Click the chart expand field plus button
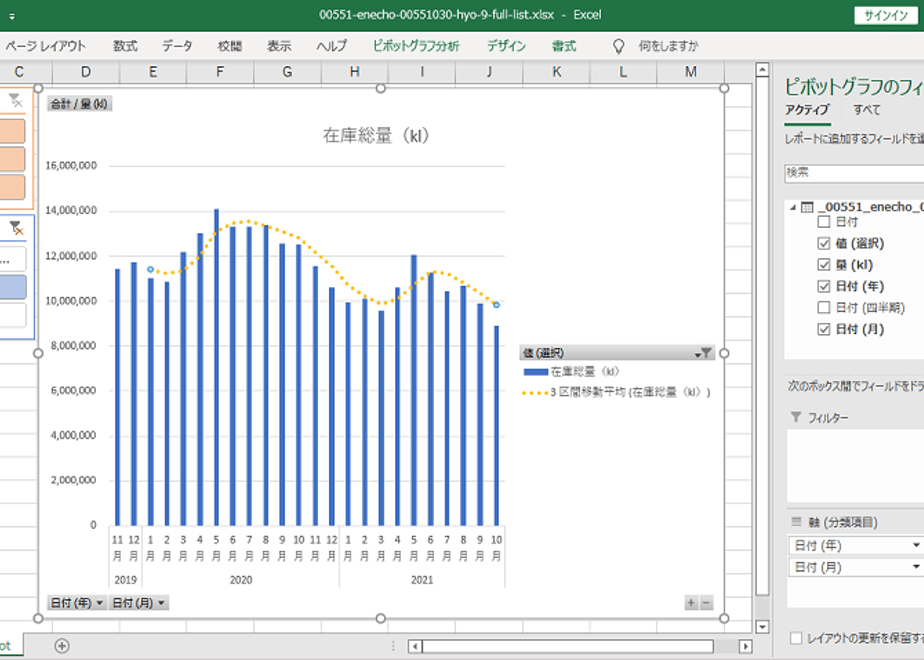The image size is (924, 660). [691, 603]
